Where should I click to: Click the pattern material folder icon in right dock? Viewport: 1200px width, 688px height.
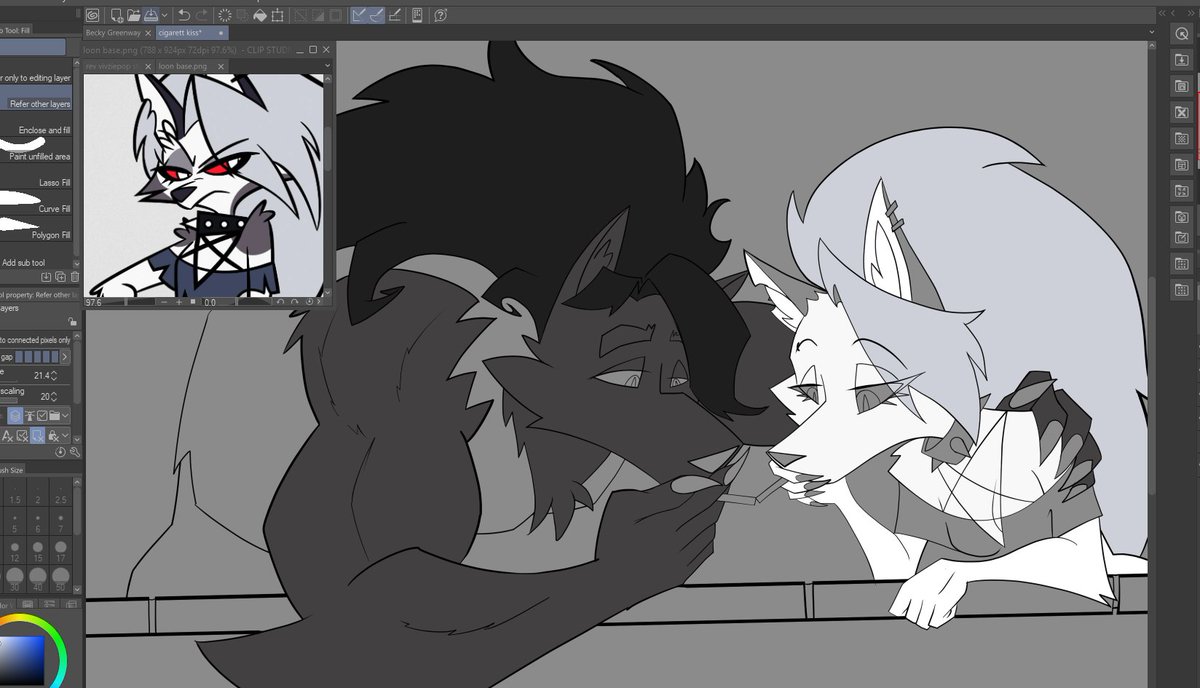coord(1181,138)
